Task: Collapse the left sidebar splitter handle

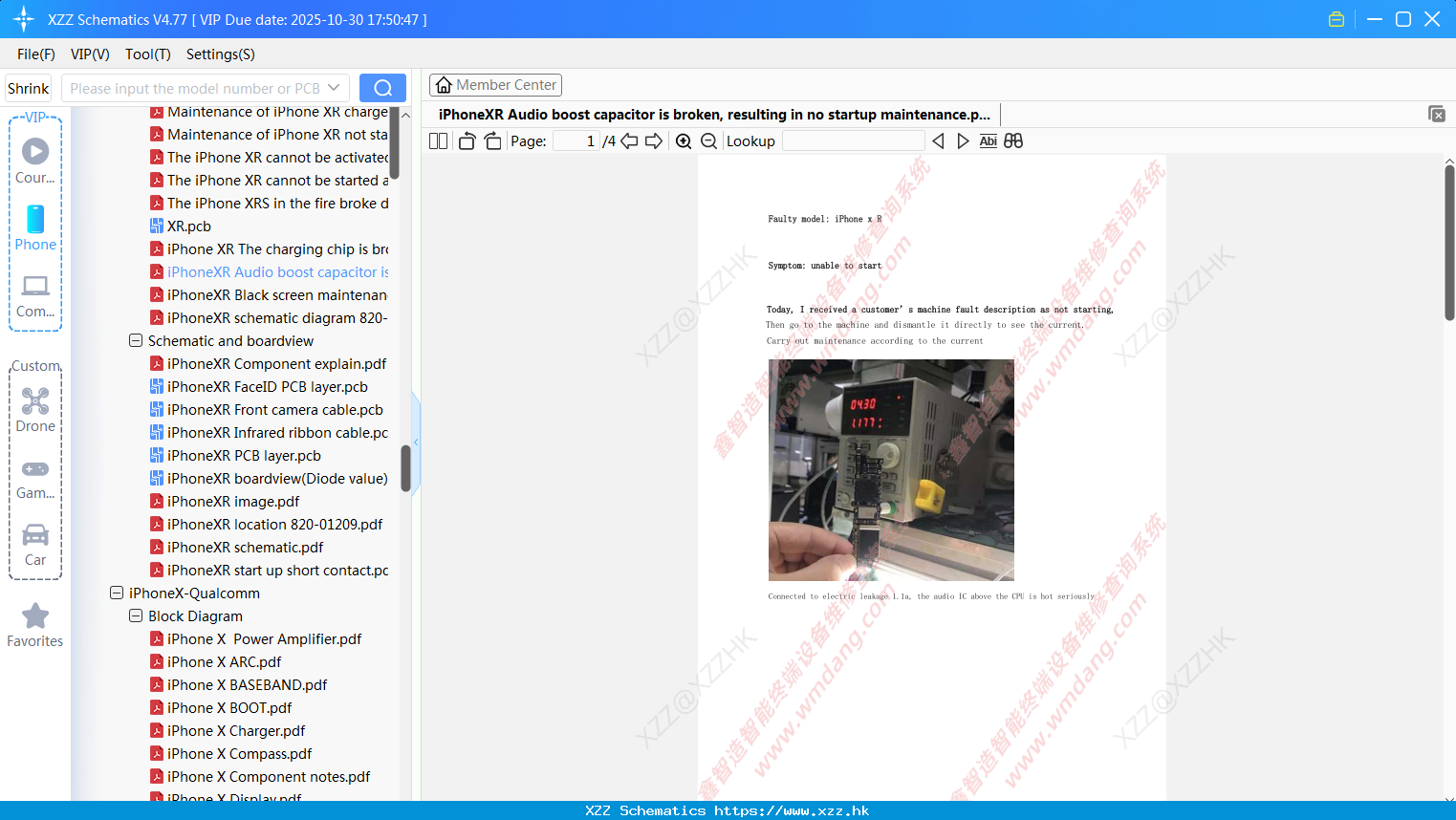Action: click(x=416, y=442)
